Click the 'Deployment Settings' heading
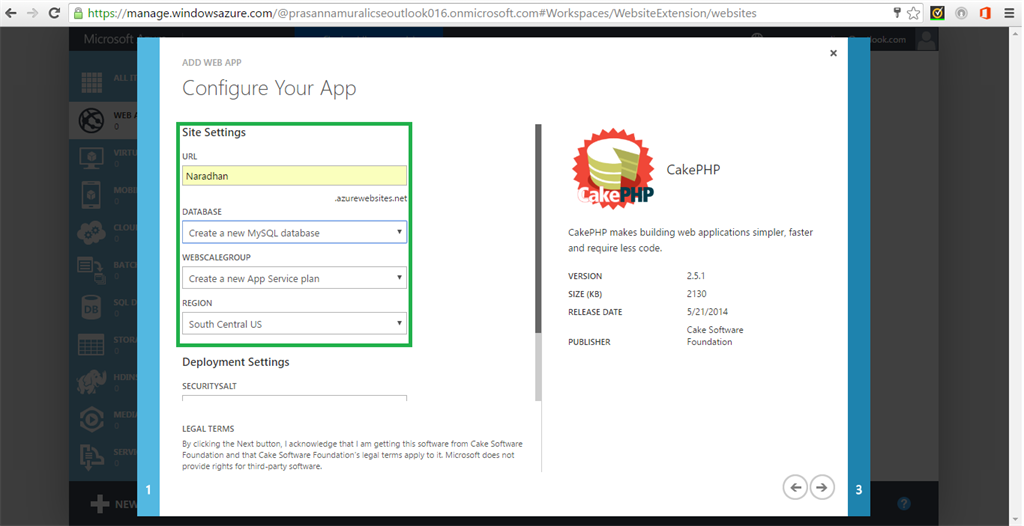Screen dimensions: 1024x526 tap(236, 362)
